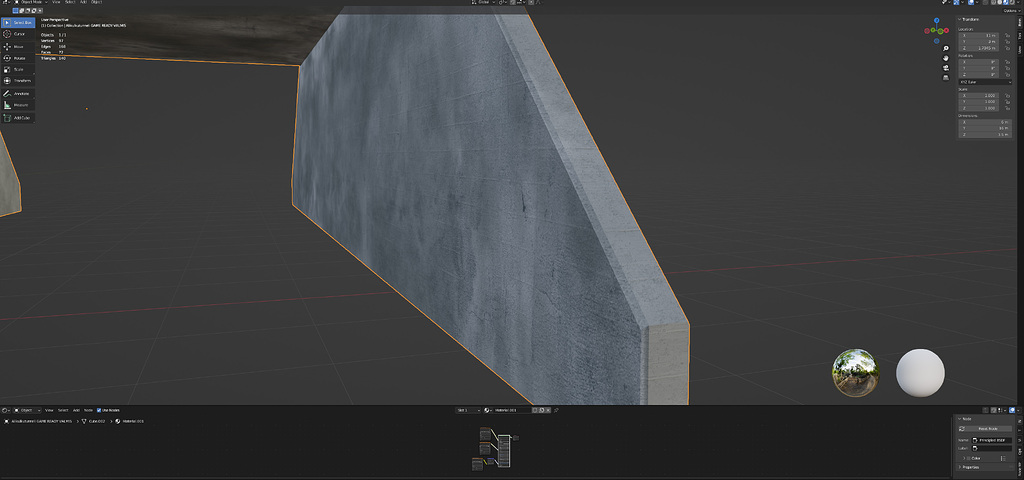Open the viewport Add menu
The height and width of the screenshot is (480, 1024).
(83, 2)
